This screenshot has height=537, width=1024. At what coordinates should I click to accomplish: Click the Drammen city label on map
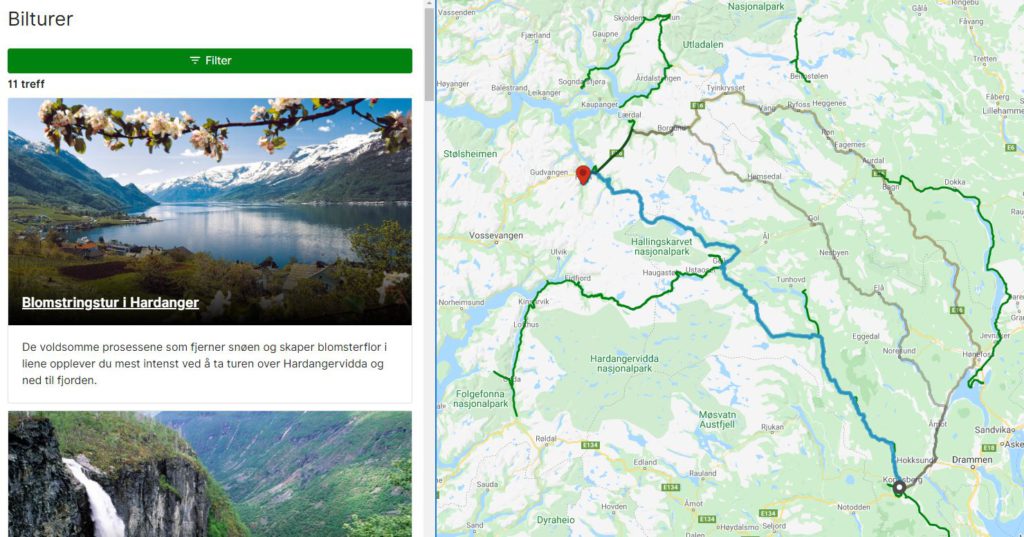(x=972, y=460)
